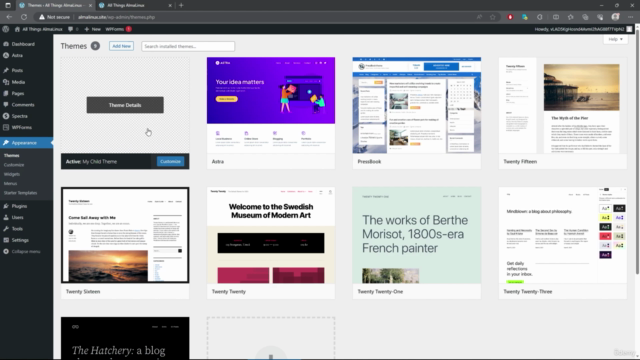Screen dimensions: 640x360
Task: Bookmark page with the star icon
Action: click(x=493, y=17)
